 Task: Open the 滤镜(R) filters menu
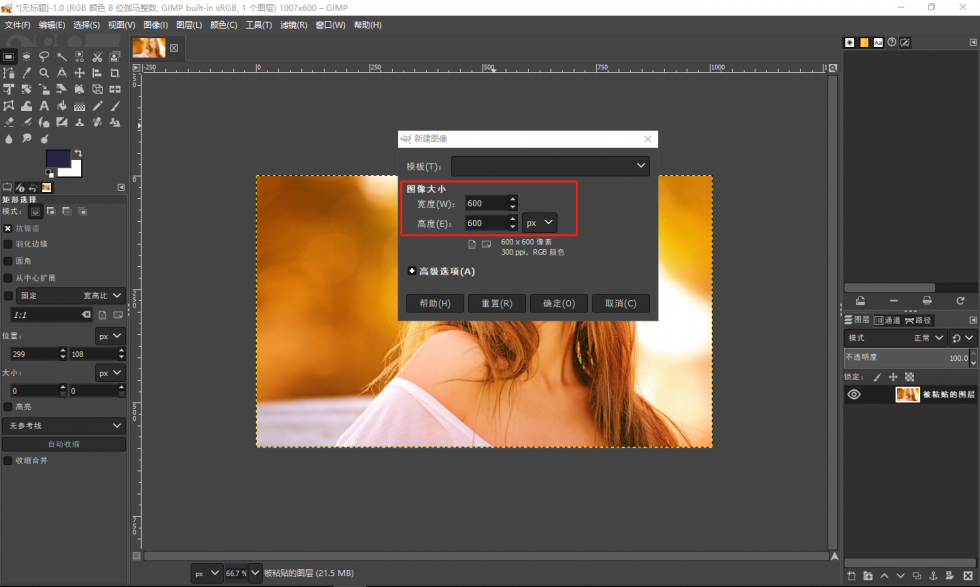point(294,25)
